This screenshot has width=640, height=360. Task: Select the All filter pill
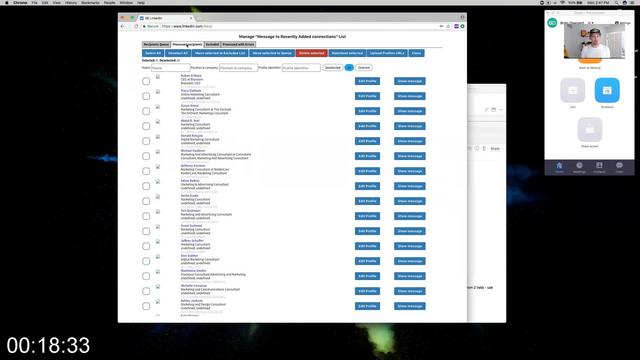pos(349,68)
